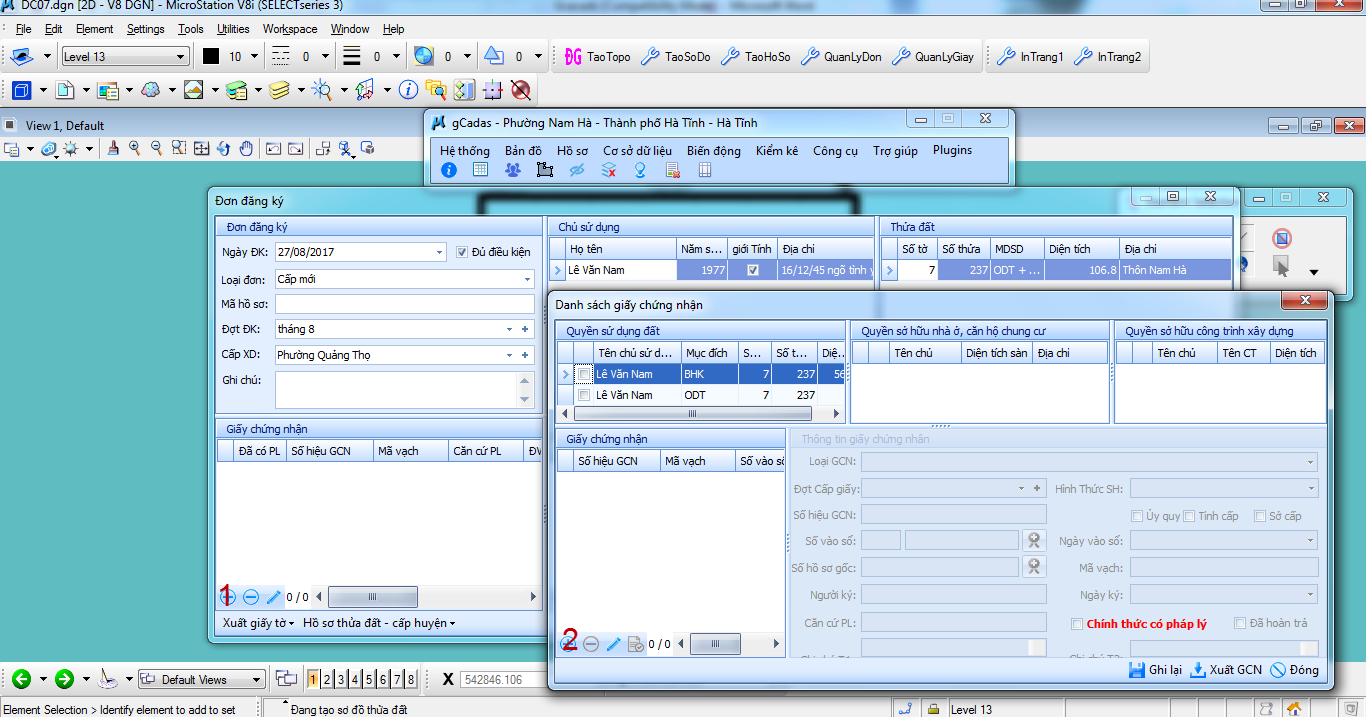The height and width of the screenshot is (717, 1366).
Task: Expand the Level 13 dropdown
Action: (x=181, y=57)
